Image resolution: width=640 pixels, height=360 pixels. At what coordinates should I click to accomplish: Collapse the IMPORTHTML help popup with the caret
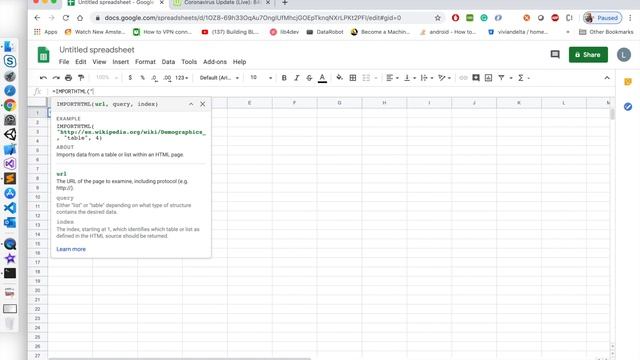click(191, 104)
